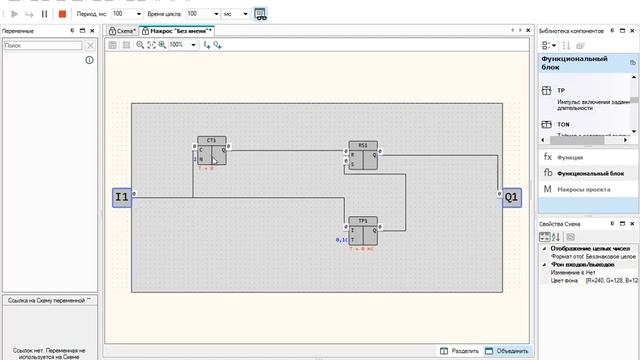This screenshot has height=360, width=640.
Task: Click the Разделить button
Action: pos(459,351)
